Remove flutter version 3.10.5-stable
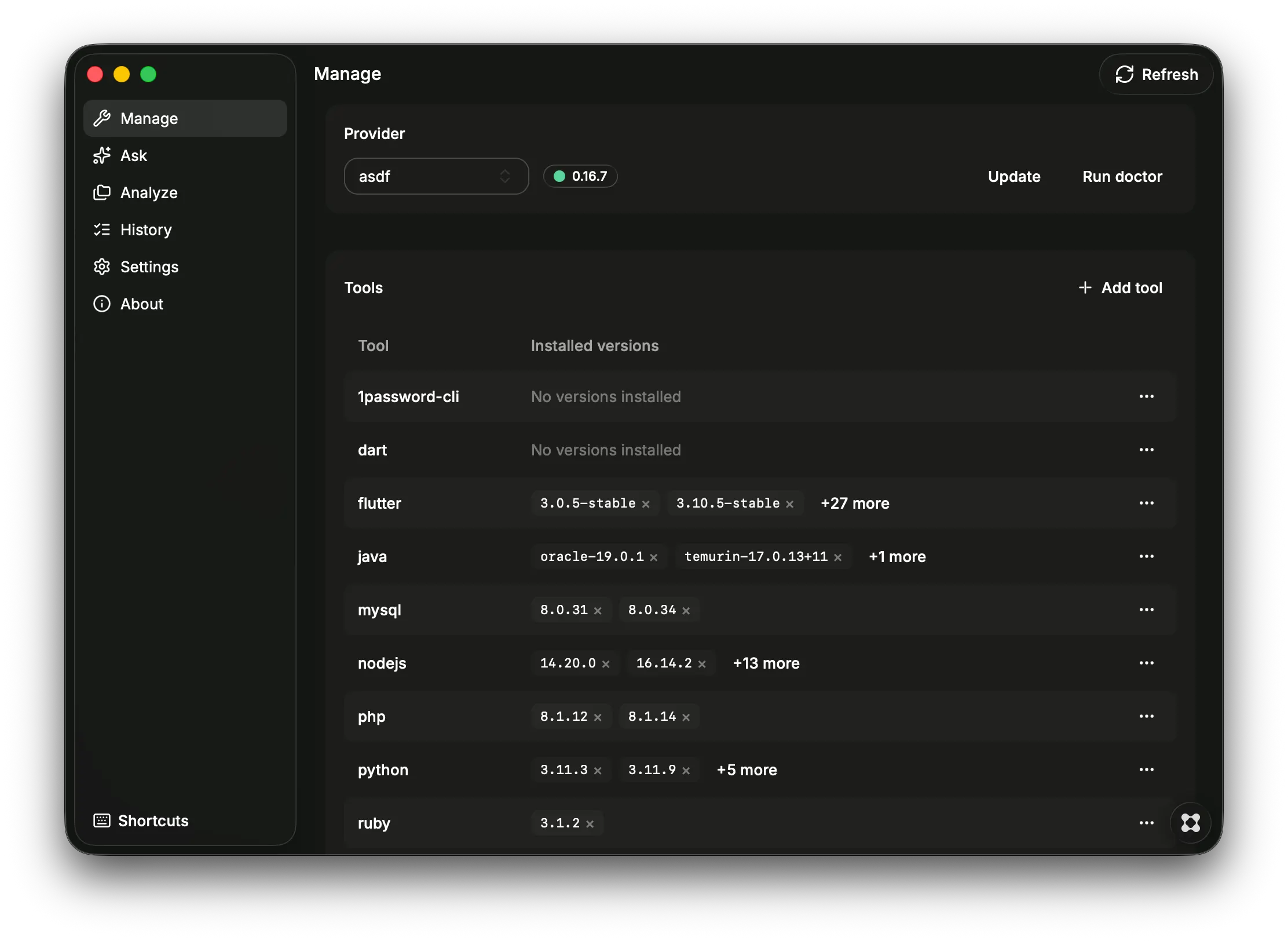 789,504
